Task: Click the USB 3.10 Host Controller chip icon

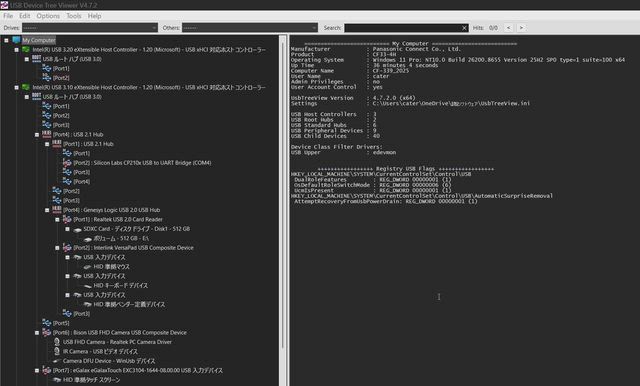Action: [x=26, y=87]
